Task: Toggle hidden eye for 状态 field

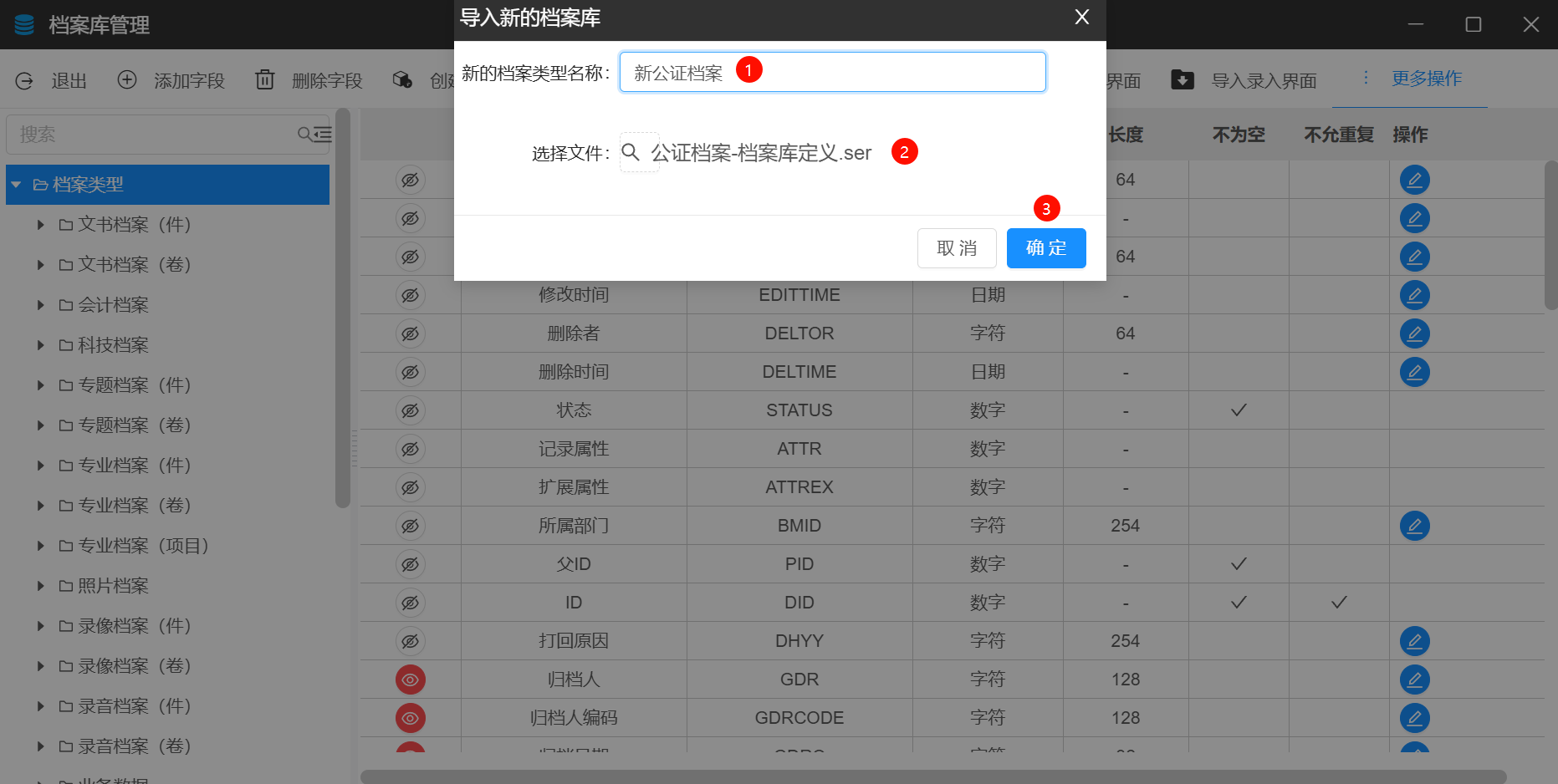Action: 410,410
